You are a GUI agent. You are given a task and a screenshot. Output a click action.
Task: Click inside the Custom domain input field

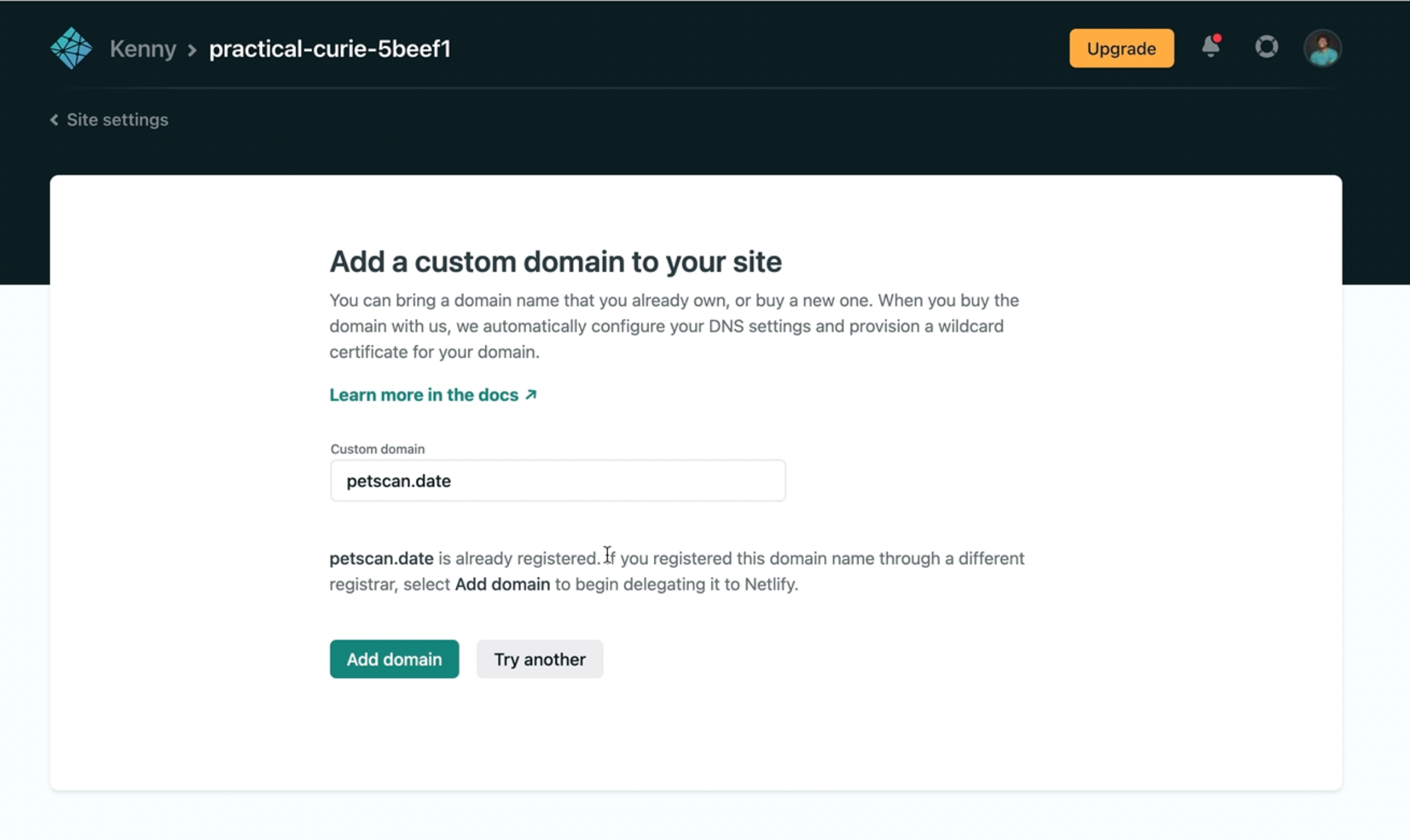(x=557, y=481)
